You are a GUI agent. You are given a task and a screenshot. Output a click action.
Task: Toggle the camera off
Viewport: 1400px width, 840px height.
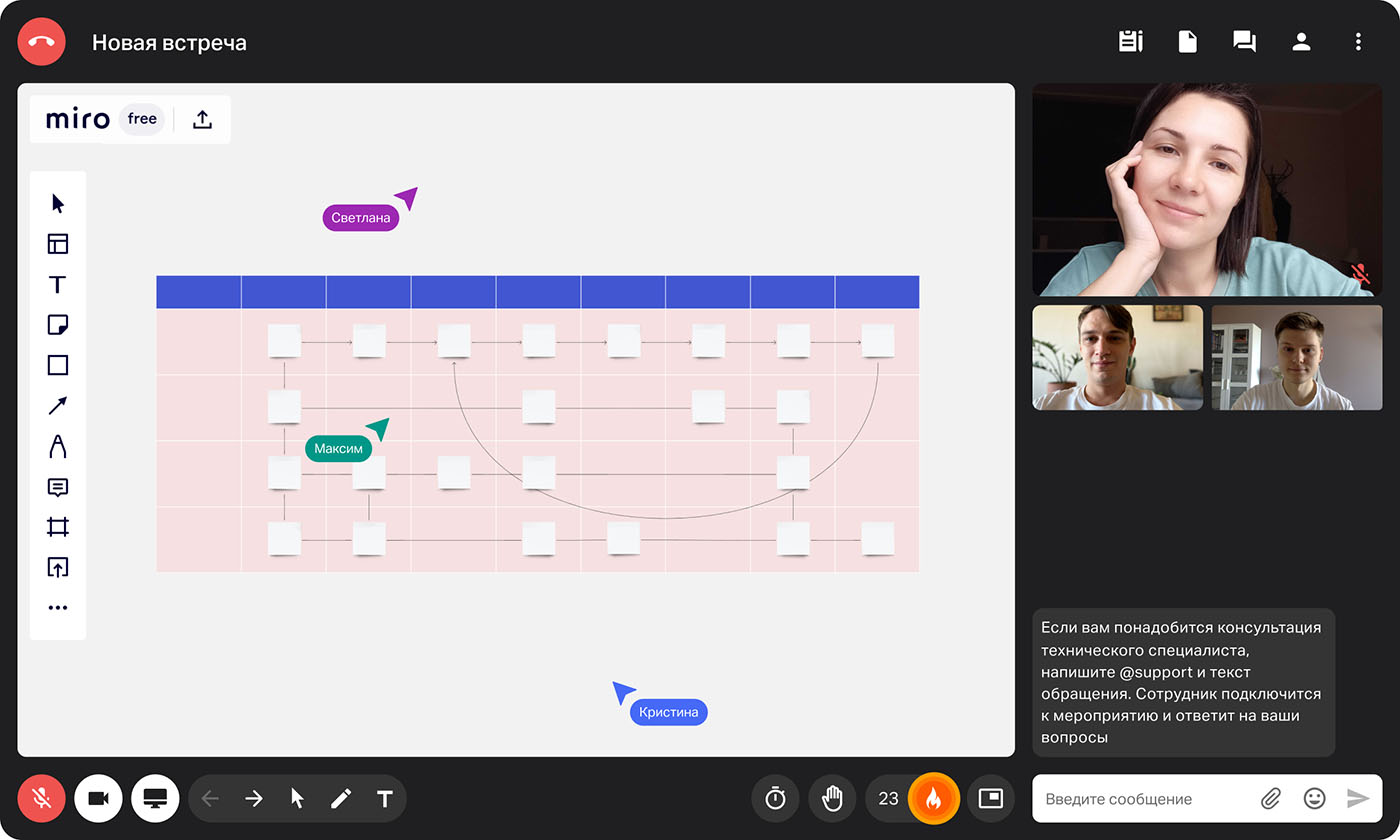point(98,799)
